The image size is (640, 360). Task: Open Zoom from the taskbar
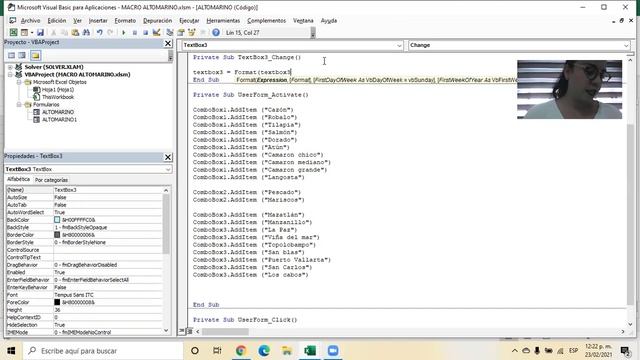pos(333,351)
